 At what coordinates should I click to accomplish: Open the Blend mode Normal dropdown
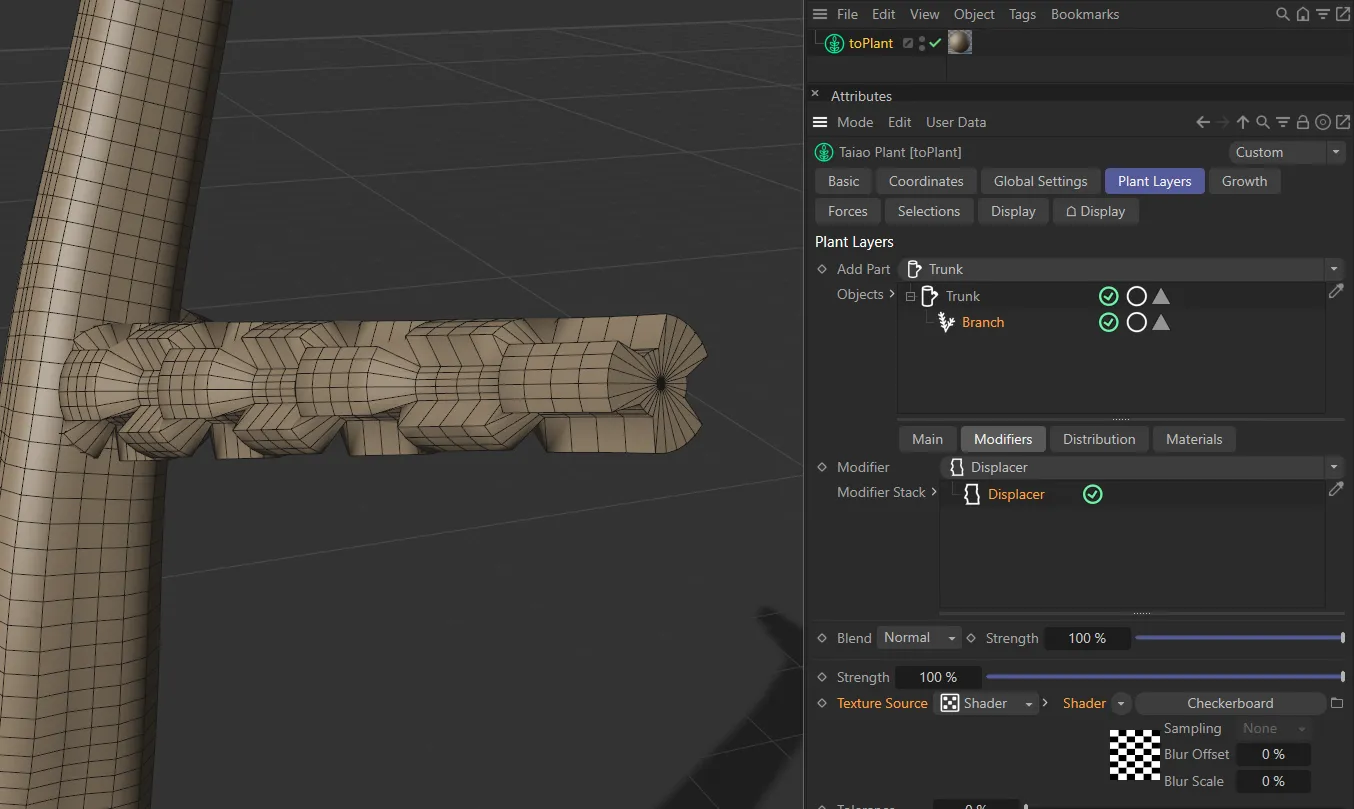918,638
